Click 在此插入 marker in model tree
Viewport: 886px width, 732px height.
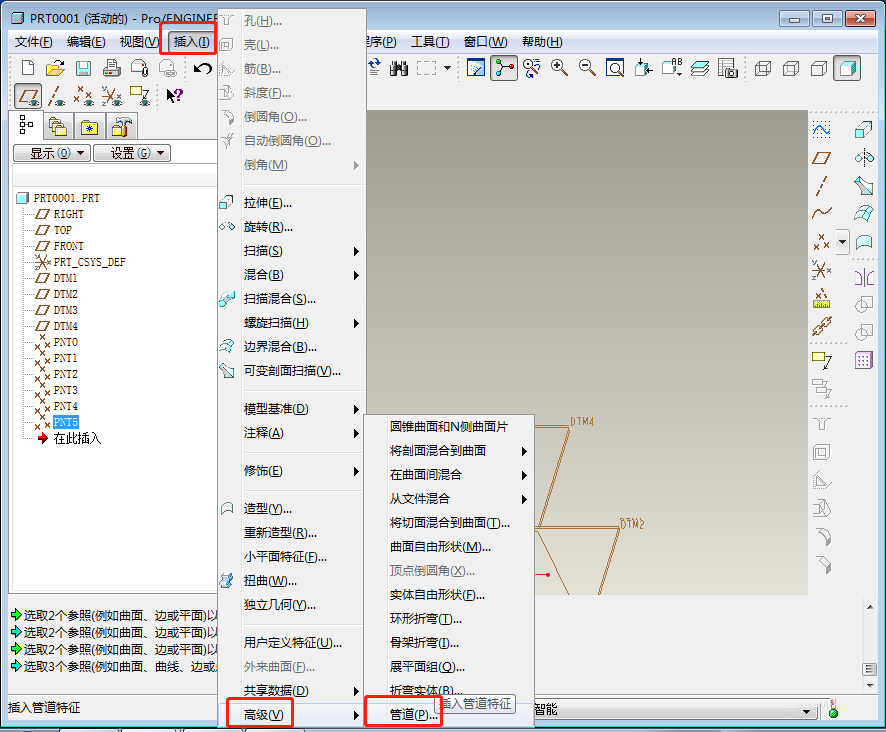pos(77,438)
